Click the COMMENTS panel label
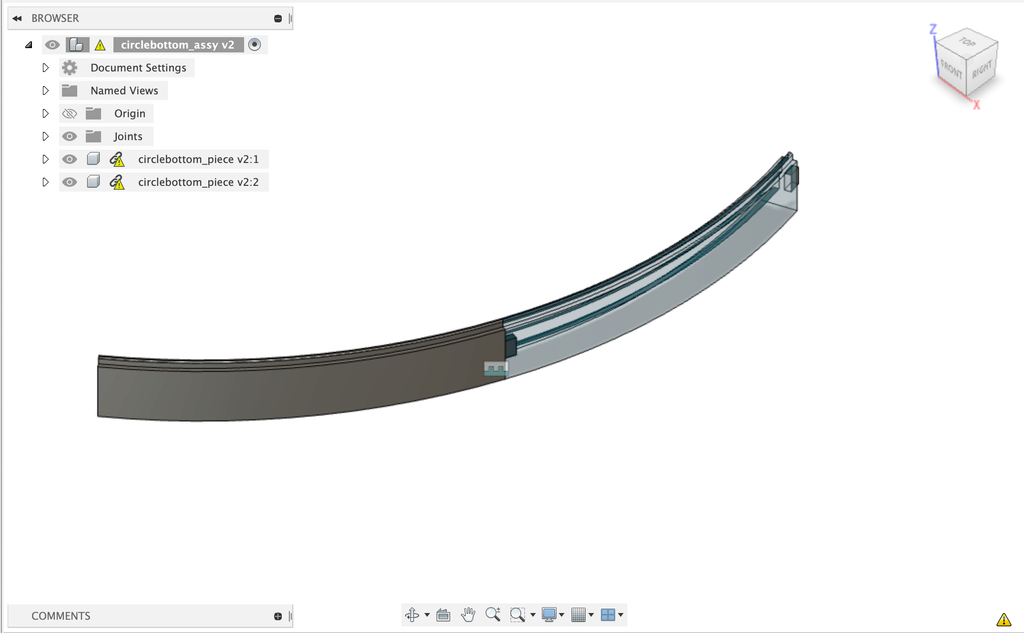The width and height of the screenshot is (1024, 633). pos(61,616)
